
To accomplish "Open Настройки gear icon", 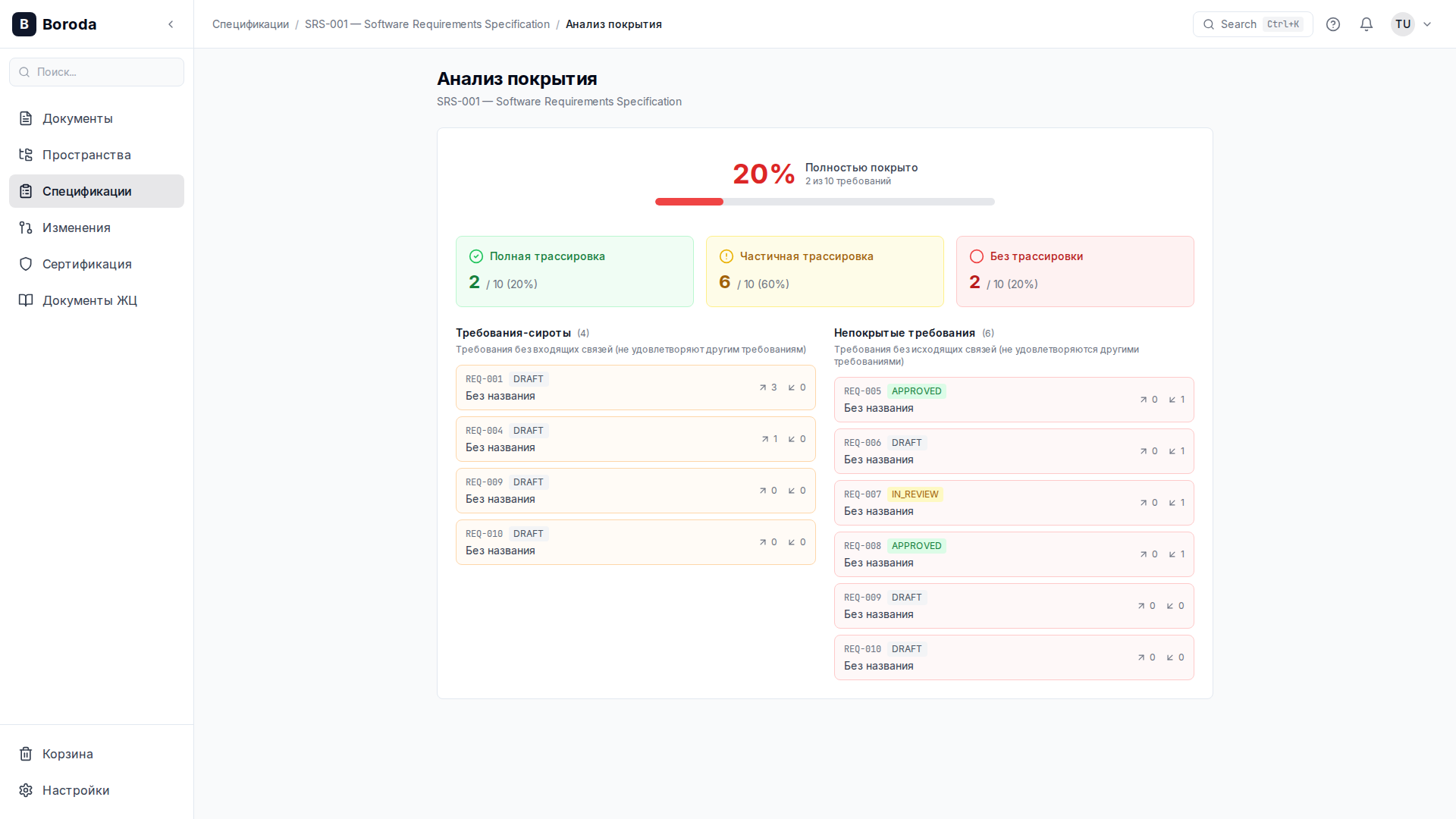I will [26, 790].
